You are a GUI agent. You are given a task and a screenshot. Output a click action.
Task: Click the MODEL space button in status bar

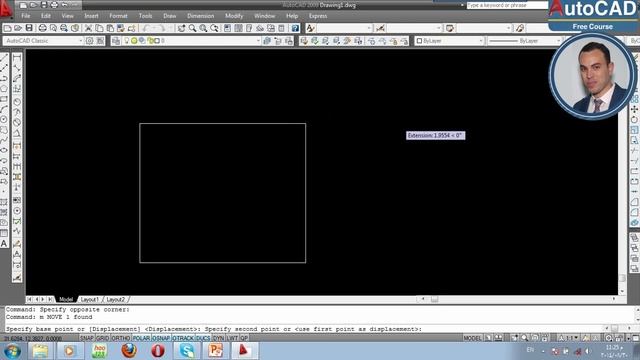472,338
